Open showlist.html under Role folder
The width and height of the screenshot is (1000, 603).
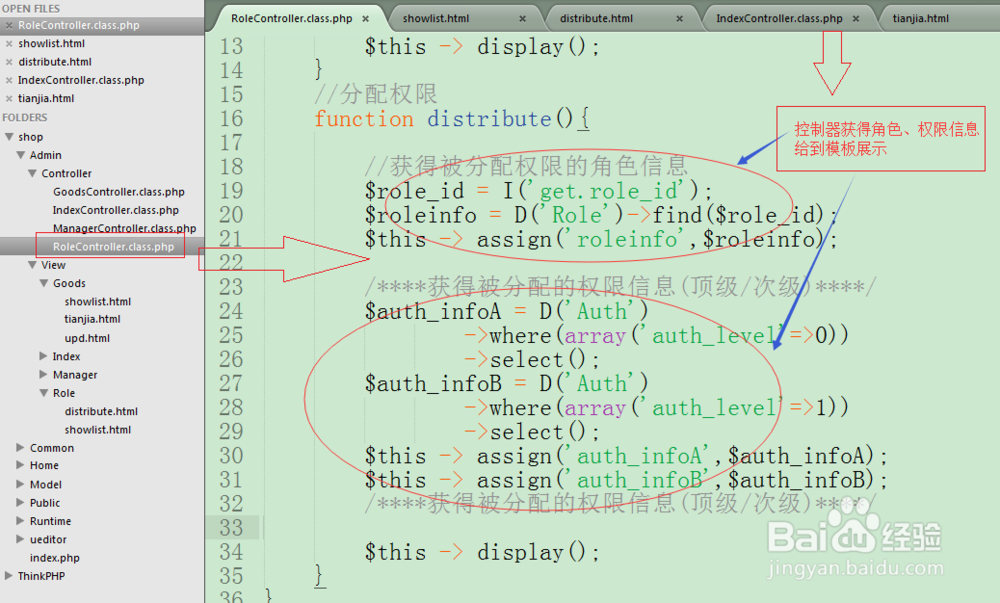[98, 430]
